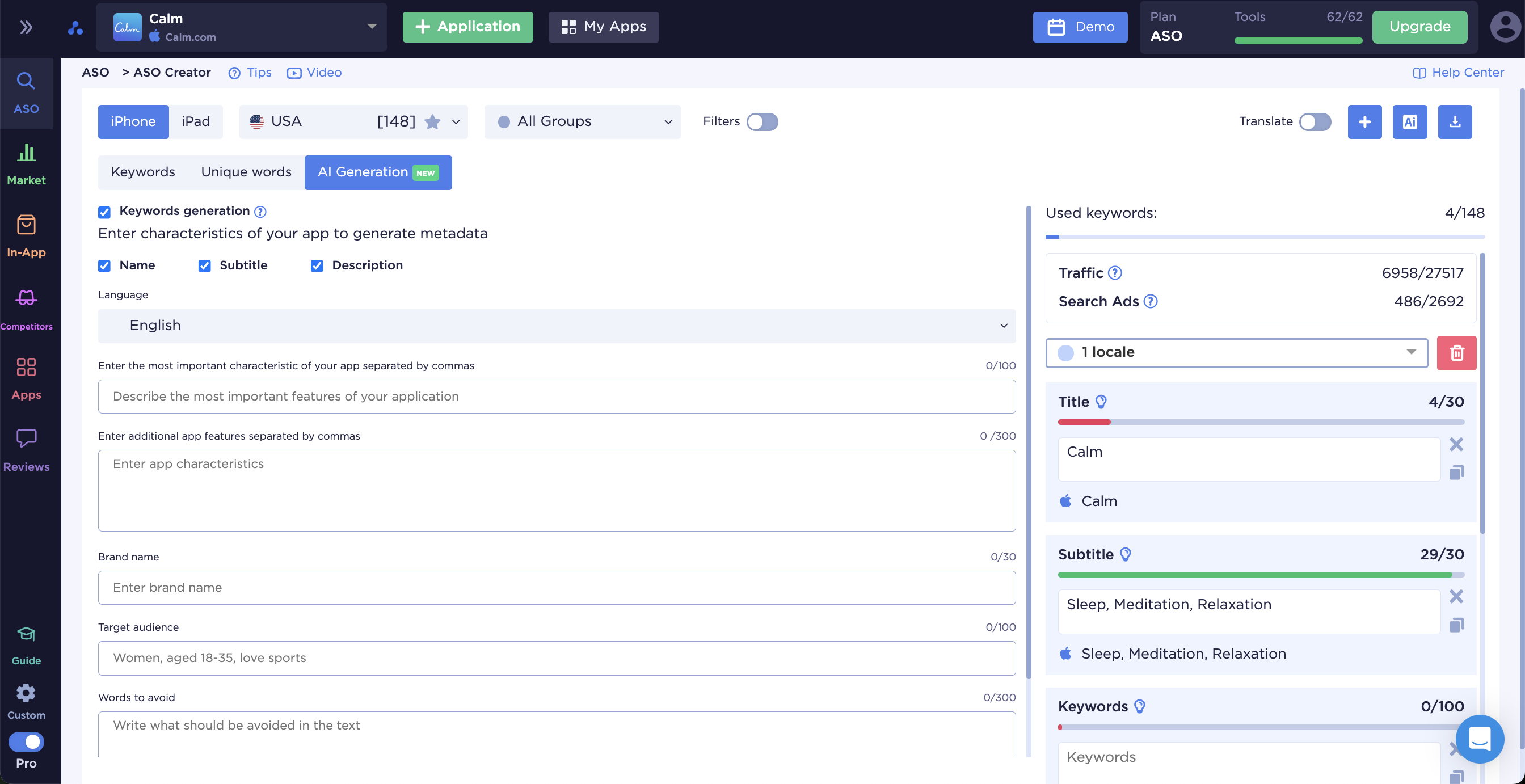Open Custom settings gear in the sidebar
This screenshot has width=1525, height=784.
(x=26, y=702)
